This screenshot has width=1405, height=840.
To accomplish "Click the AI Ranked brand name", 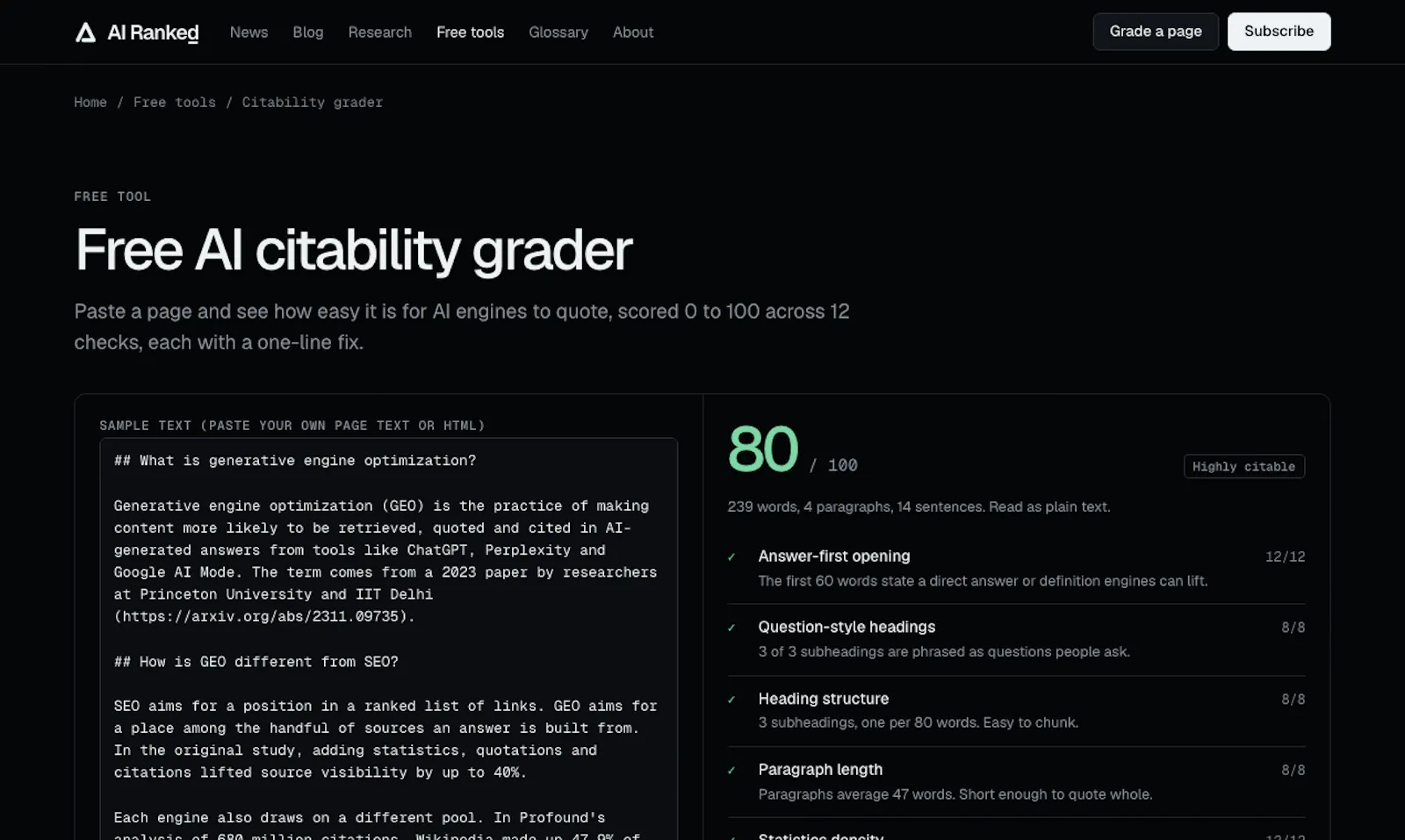I will tap(153, 32).
